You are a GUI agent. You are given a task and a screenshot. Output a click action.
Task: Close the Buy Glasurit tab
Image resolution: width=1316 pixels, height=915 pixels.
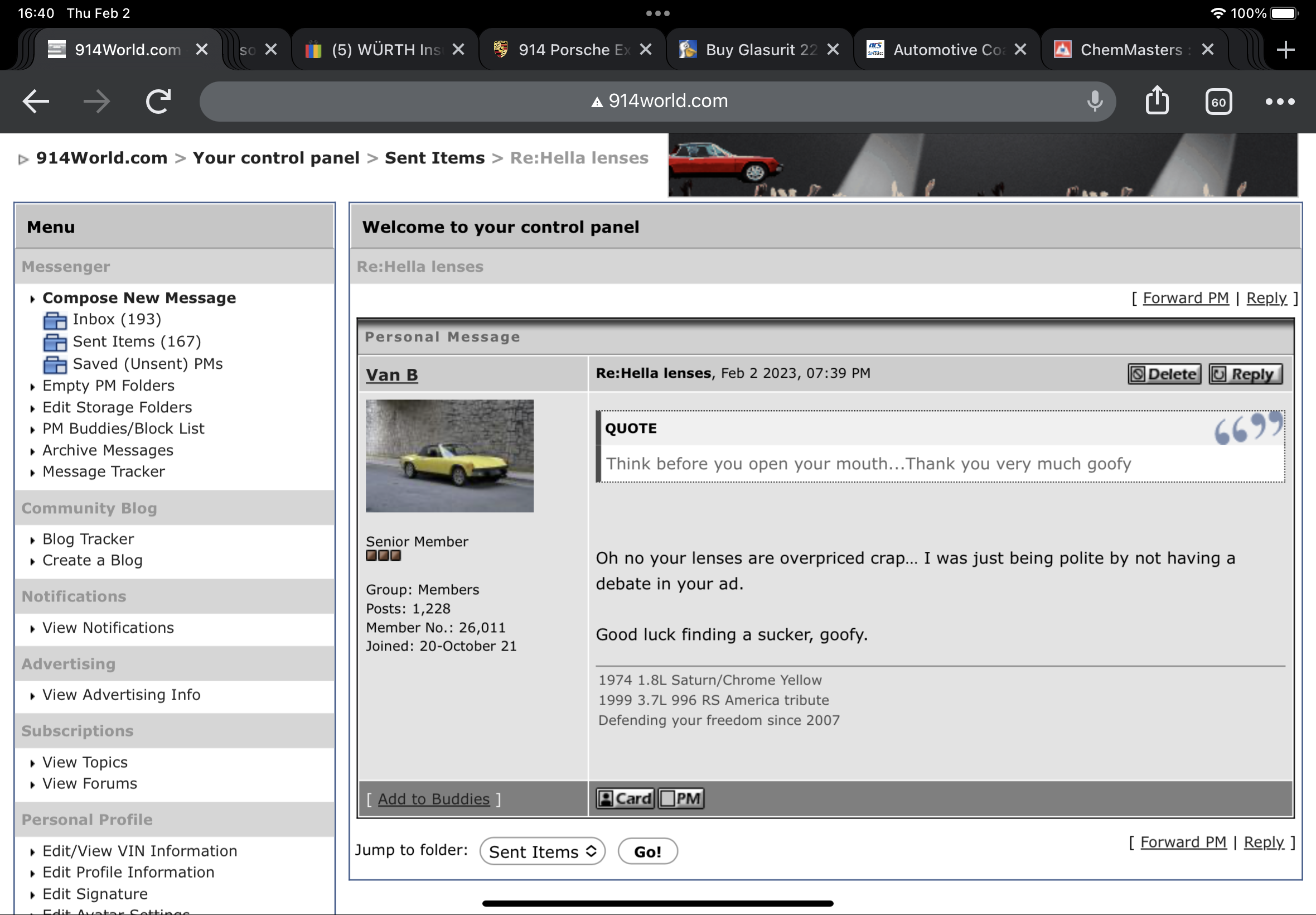833,50
